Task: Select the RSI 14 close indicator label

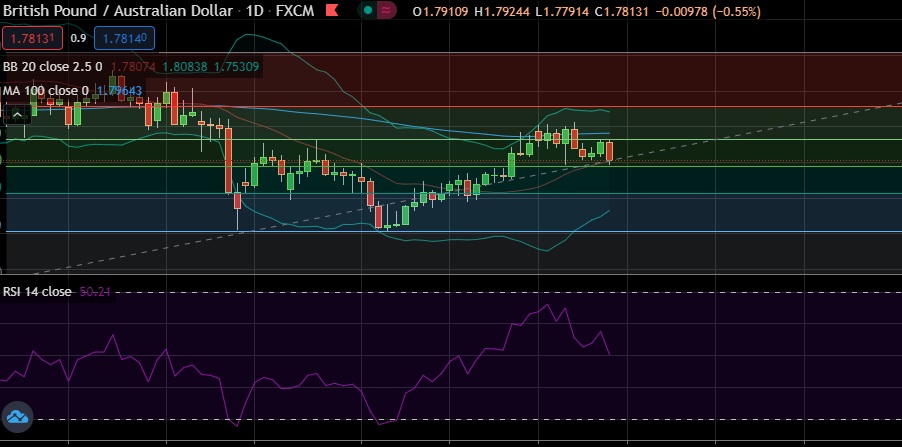Action: (x=36, y=292)
